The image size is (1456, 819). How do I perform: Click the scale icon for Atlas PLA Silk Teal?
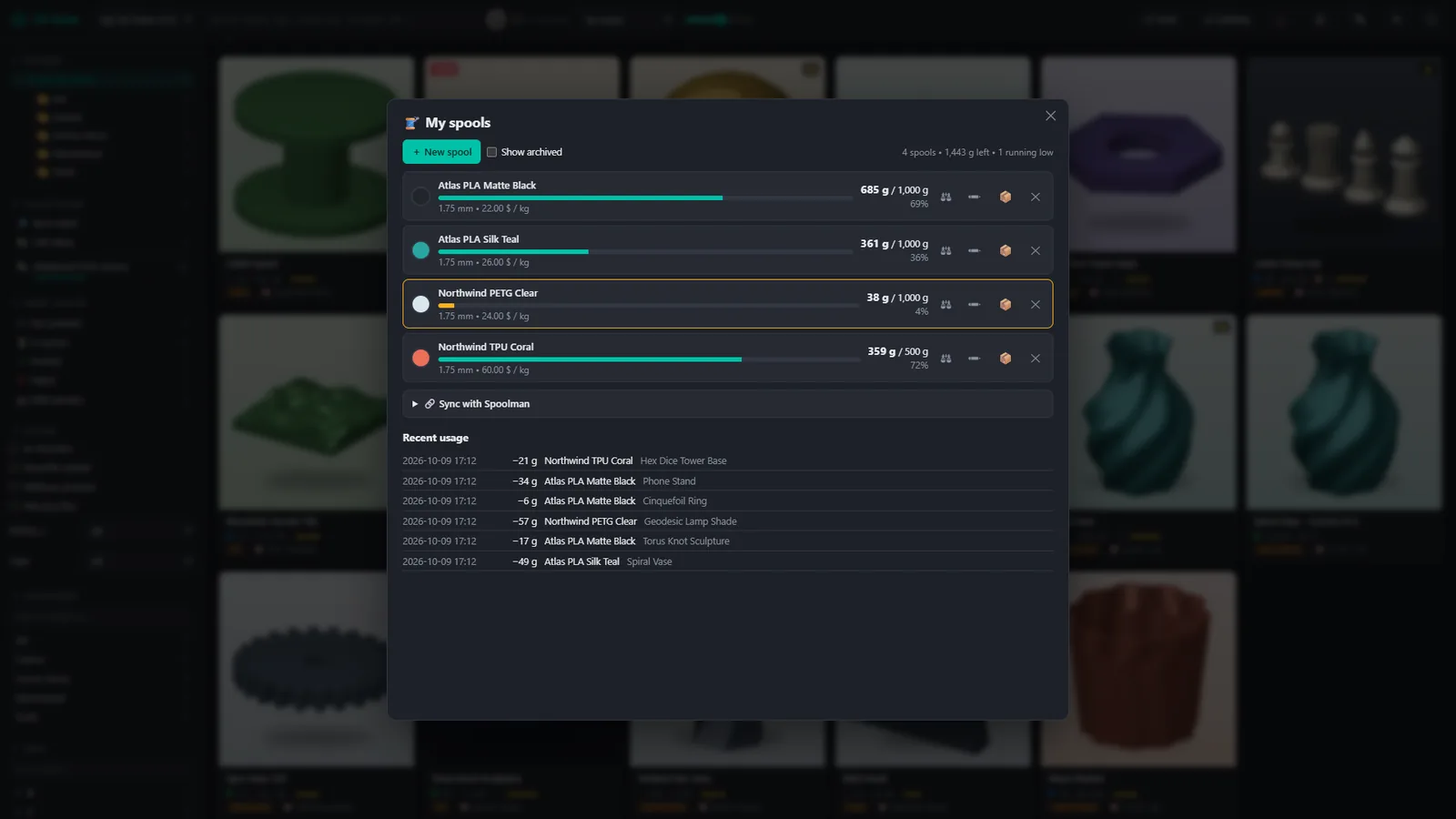(946, 250)
